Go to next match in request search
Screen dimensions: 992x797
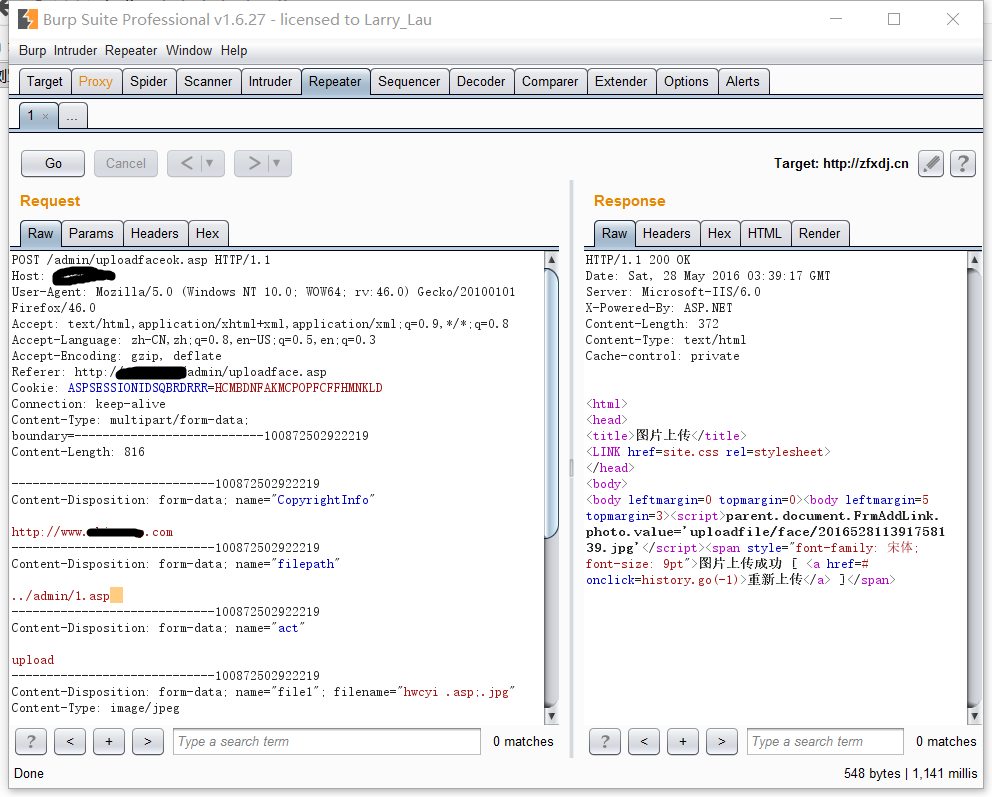tap(148, 741)
